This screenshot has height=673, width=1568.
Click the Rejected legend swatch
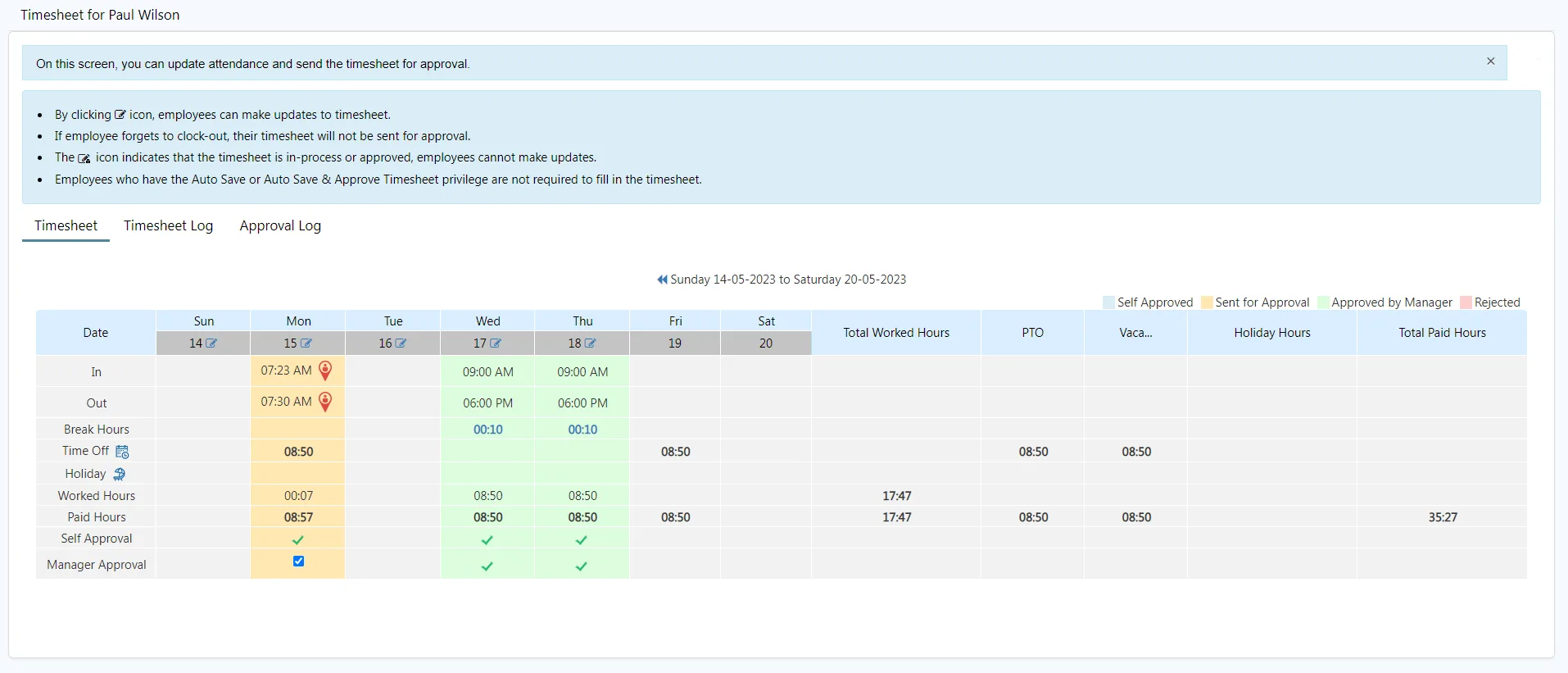coord(1466,302)
